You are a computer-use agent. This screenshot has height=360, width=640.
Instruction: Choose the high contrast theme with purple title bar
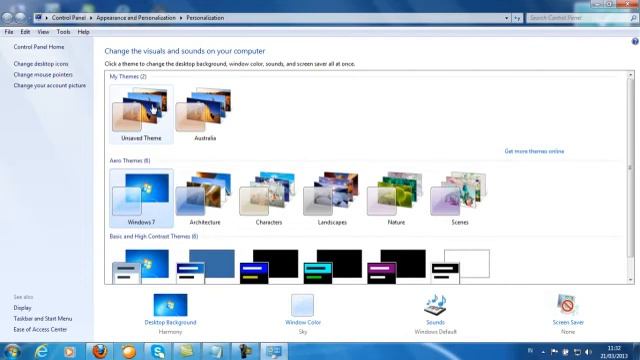click(x=396, y=267)
